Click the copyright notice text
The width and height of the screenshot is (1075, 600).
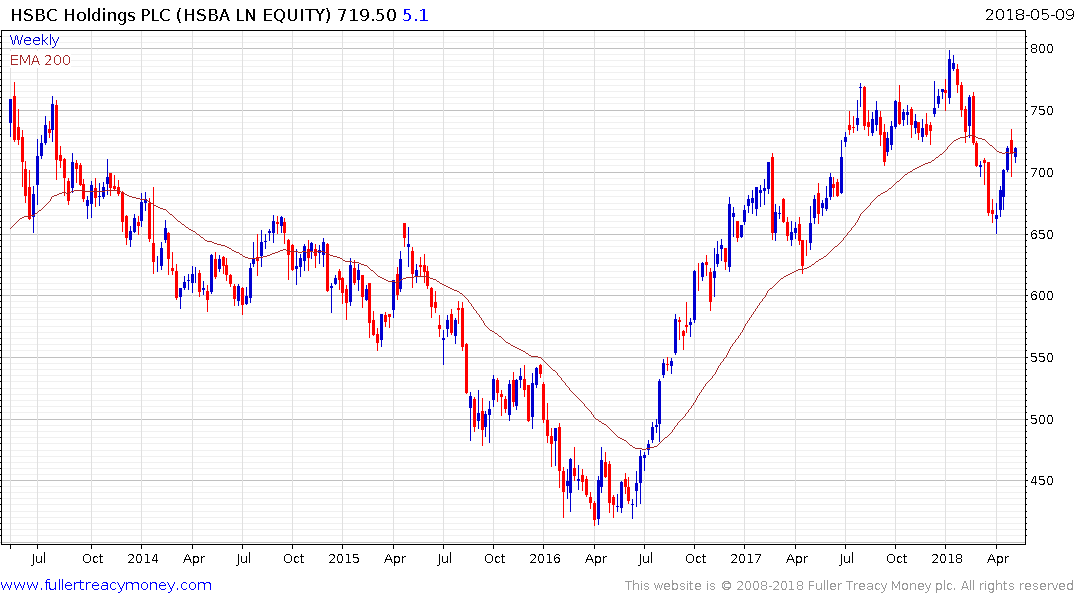coord(849,586)
